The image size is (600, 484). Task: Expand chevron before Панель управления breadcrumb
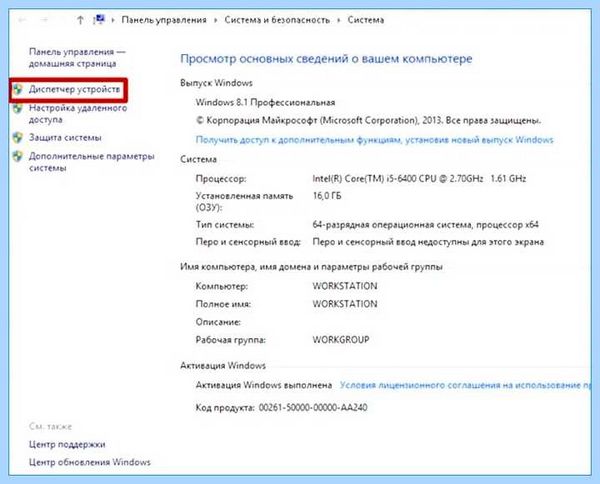pyautogui.click(x=113, y=20)
